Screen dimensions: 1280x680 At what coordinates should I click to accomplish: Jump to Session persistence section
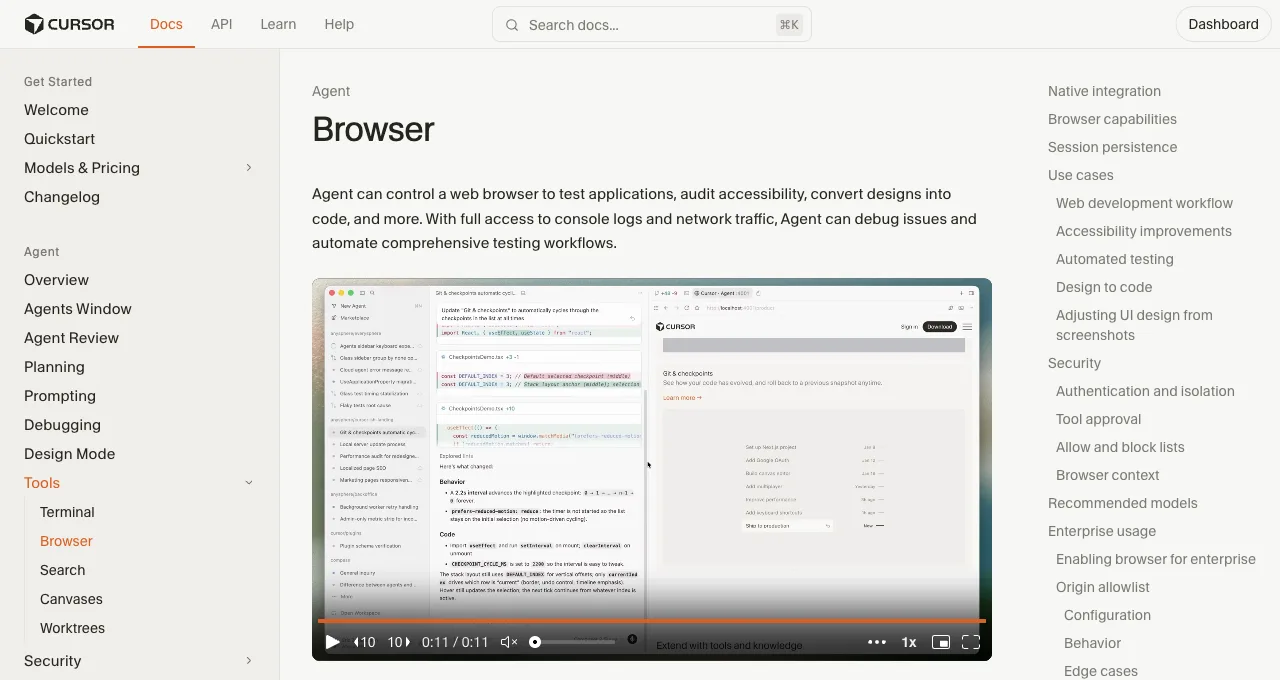pos(1112,147)
